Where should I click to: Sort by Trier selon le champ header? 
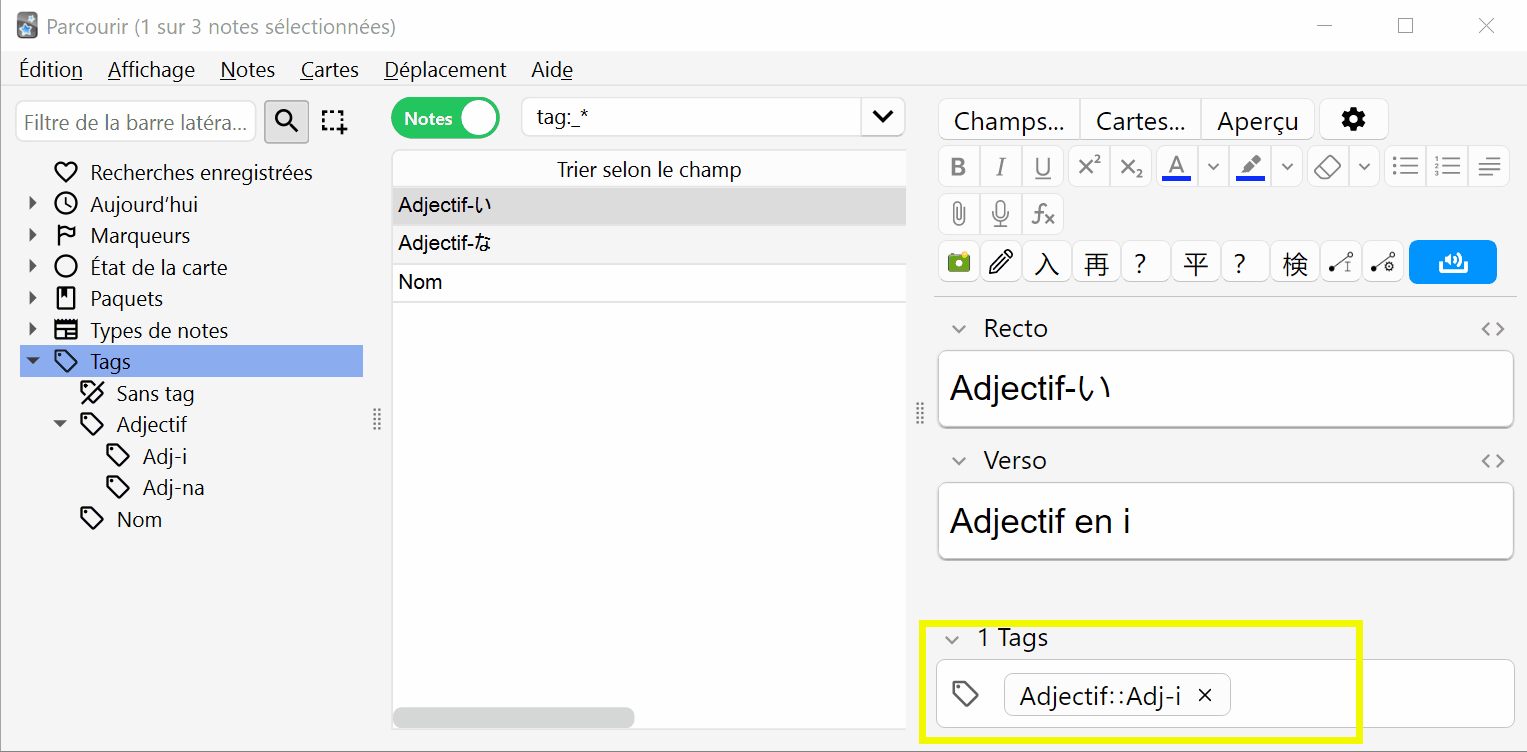click(649, 169)
